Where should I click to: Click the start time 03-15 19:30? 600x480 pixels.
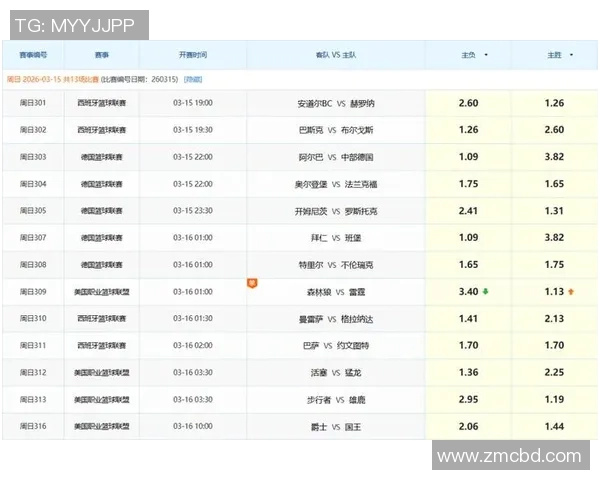point(193,130)
